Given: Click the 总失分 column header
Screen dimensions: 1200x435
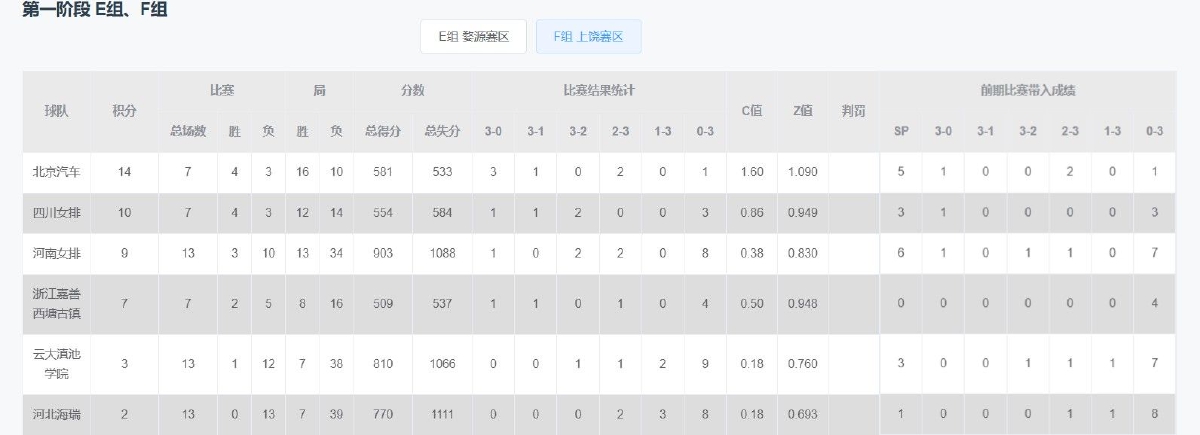Looking at the screenshot, I should click(442, 131).
